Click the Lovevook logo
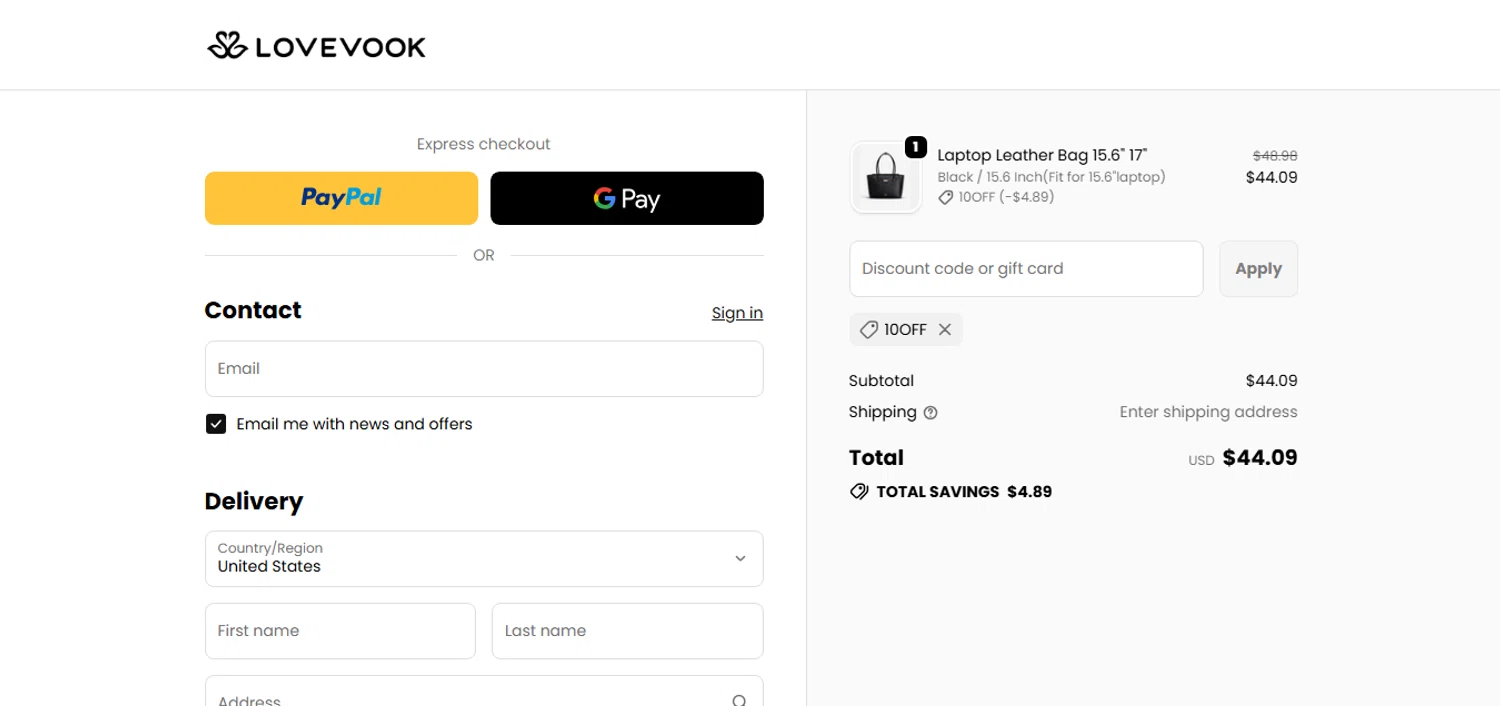The height and width of the screenshot is (706, 1500). pos(316,46)
